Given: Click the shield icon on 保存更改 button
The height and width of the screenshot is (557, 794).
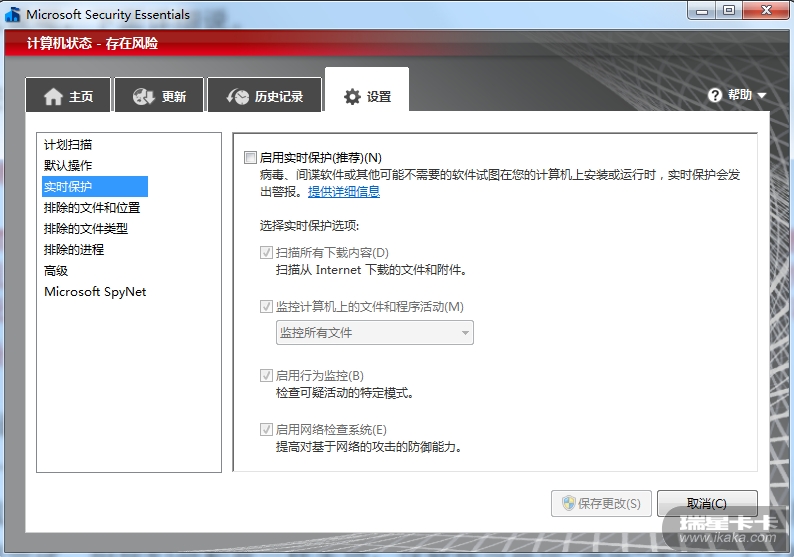Looking at the screenshot, I should [x=569, y=503].
